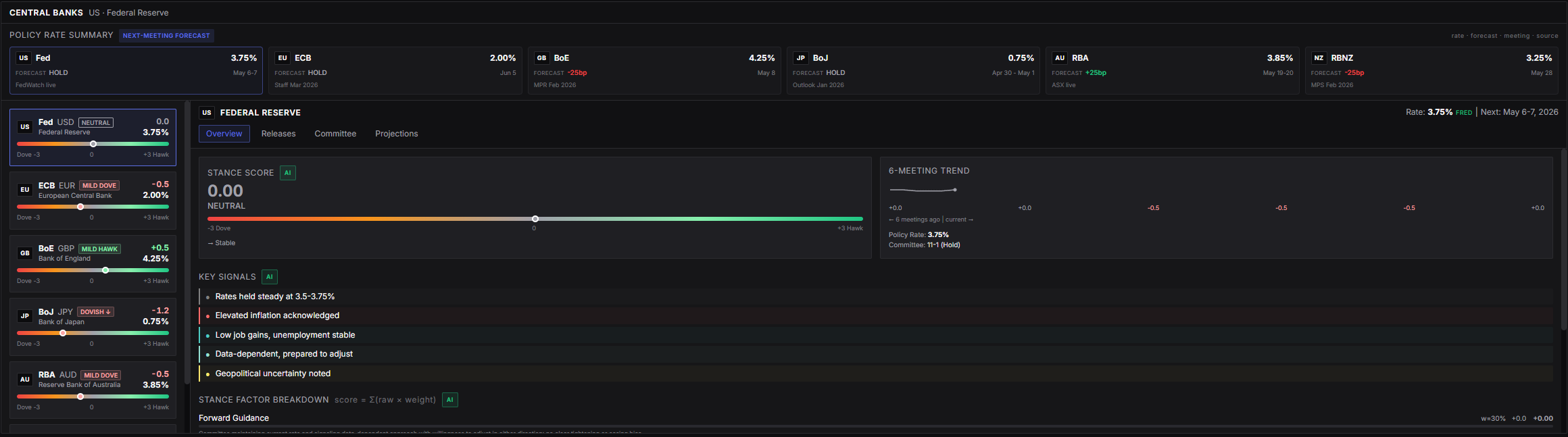Click 'Data-dependent, prepared to adjust' signal
1568x437 pixels.
(x=876, y=354)
